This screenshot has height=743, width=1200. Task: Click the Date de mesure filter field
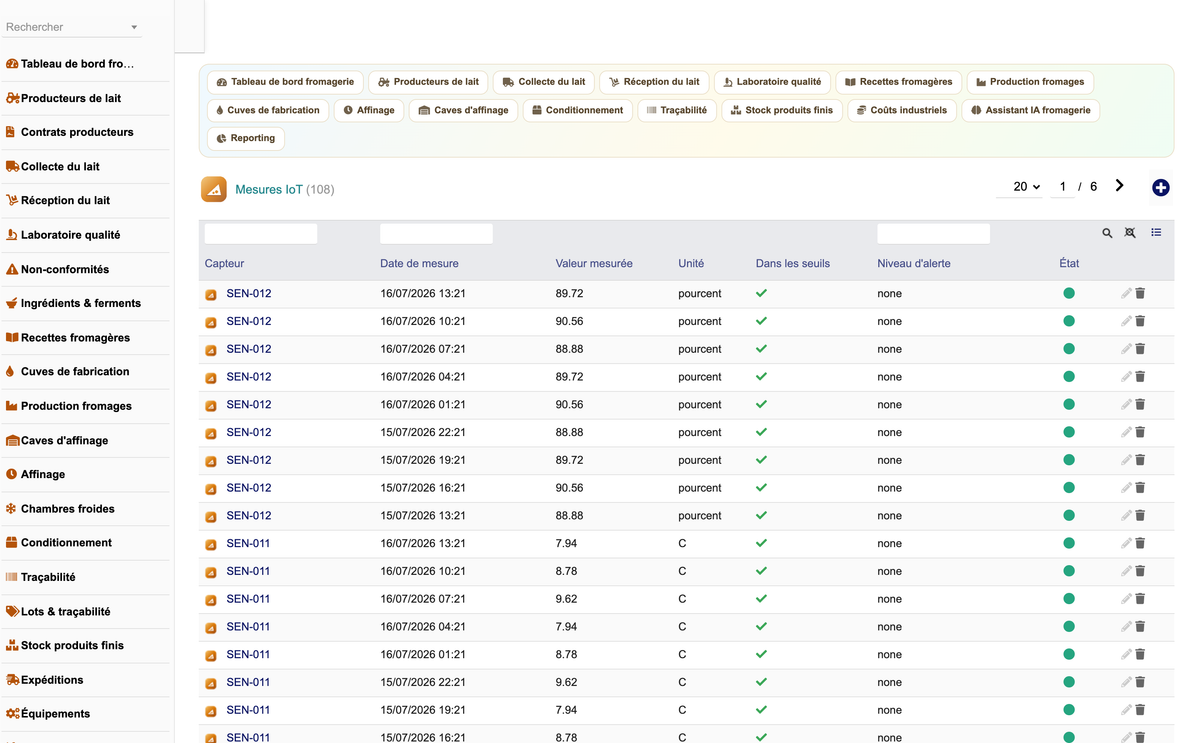(436, 233)
